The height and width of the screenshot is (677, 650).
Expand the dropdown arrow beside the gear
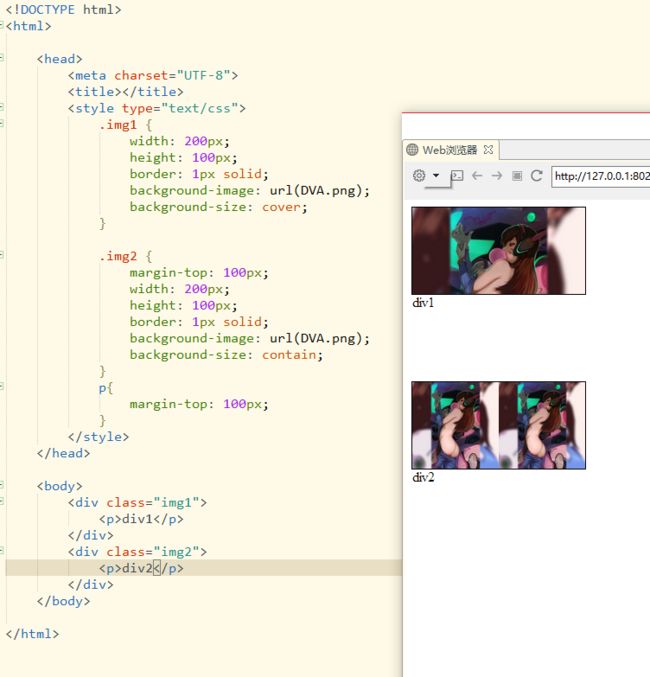pos(436,175)
